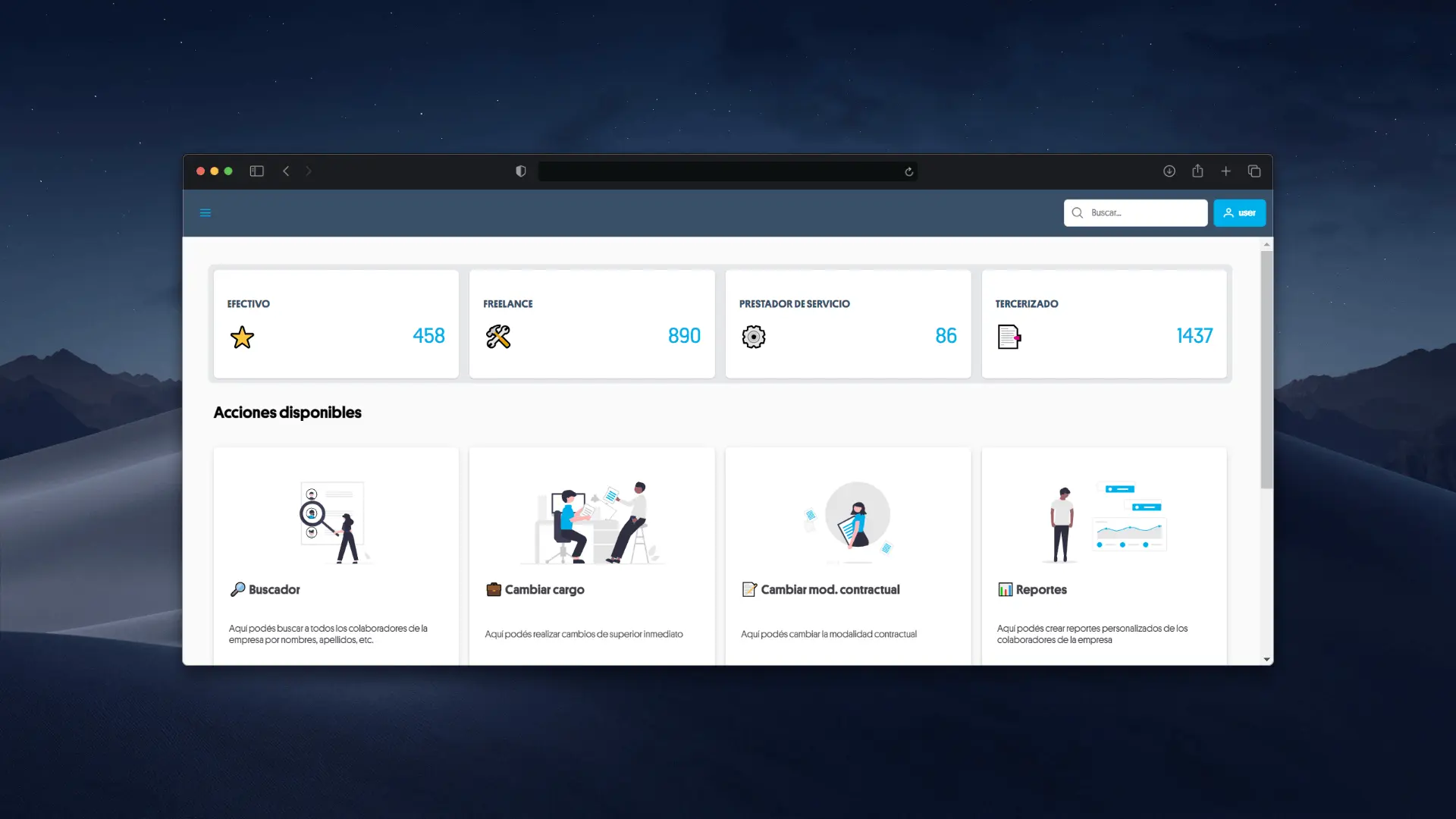Show the browser tab overview icon
The height and width of the screenshot is (819, 1456).
1254,171
